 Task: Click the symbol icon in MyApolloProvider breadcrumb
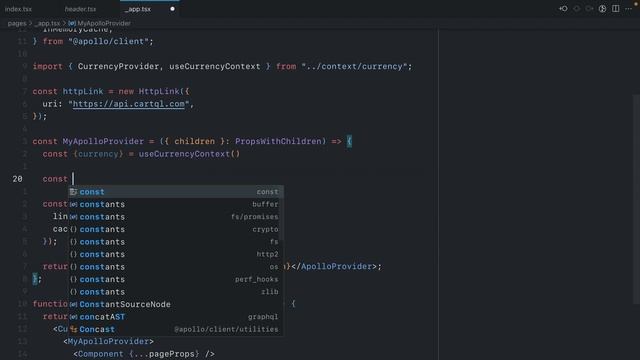[72, 23]
